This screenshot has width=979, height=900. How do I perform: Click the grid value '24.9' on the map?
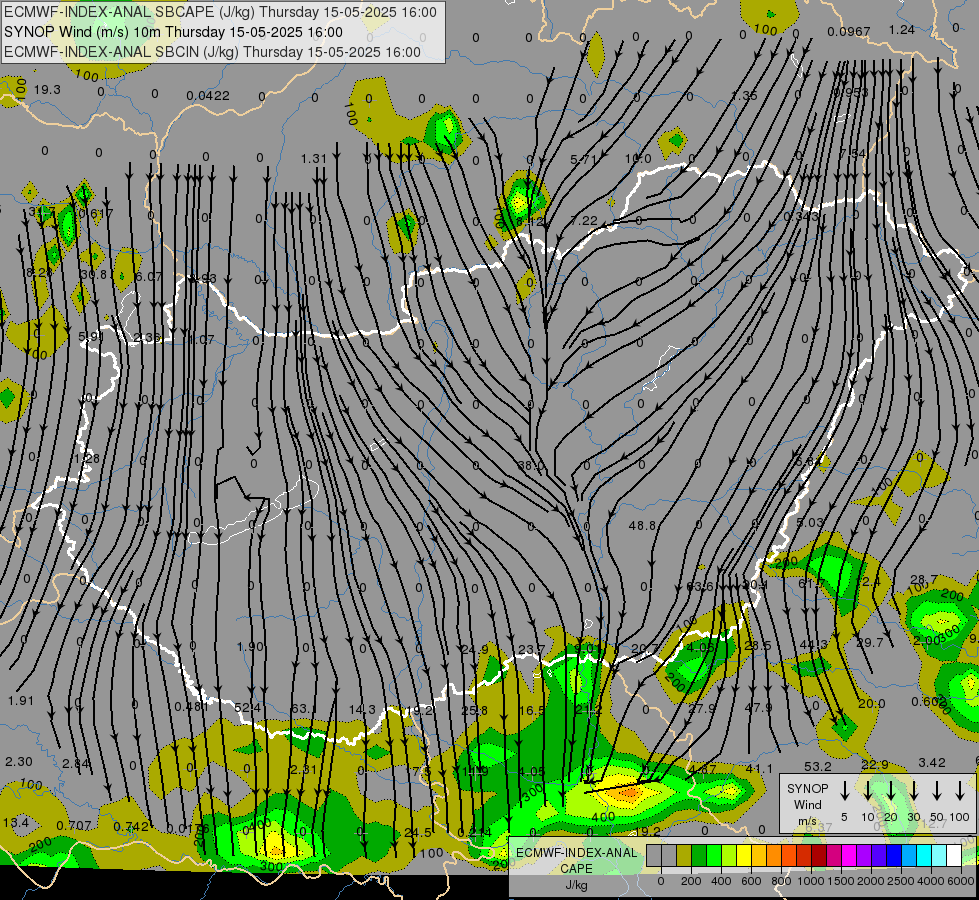pyautogui.click(x=475, y=650)
